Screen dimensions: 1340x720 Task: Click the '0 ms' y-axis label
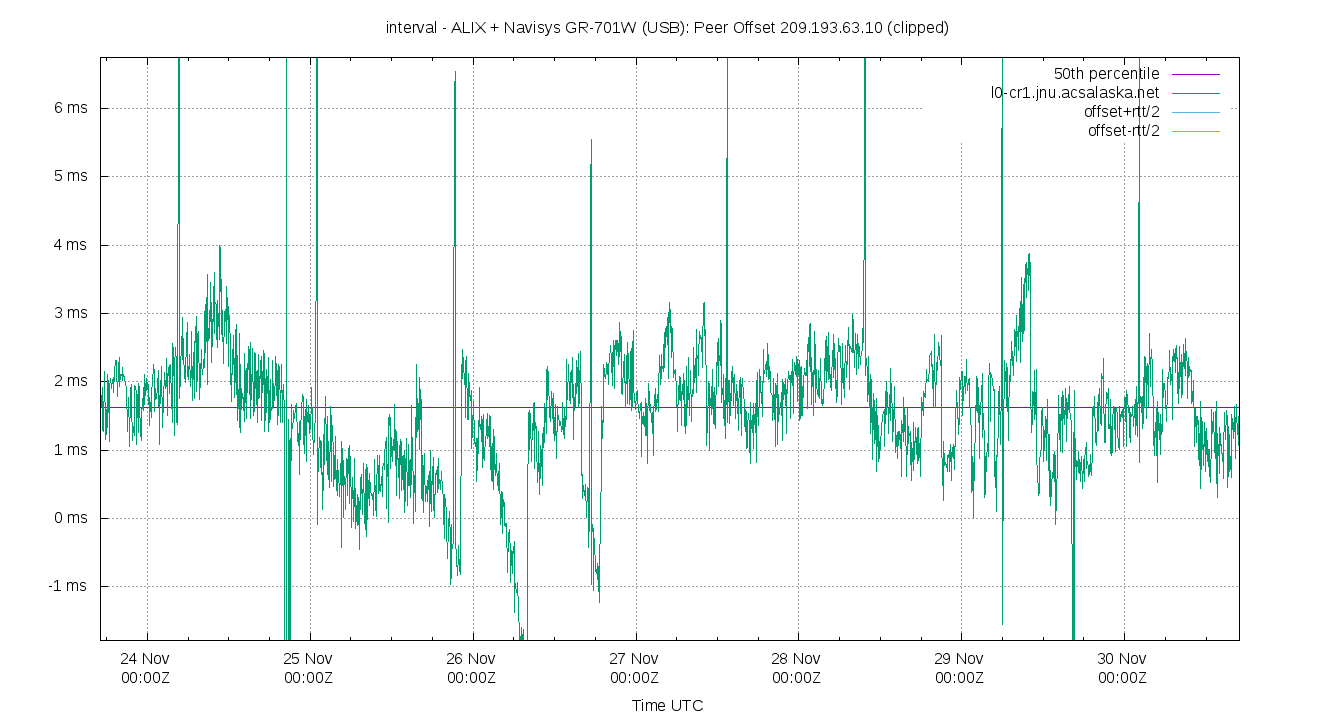point(70,518)
